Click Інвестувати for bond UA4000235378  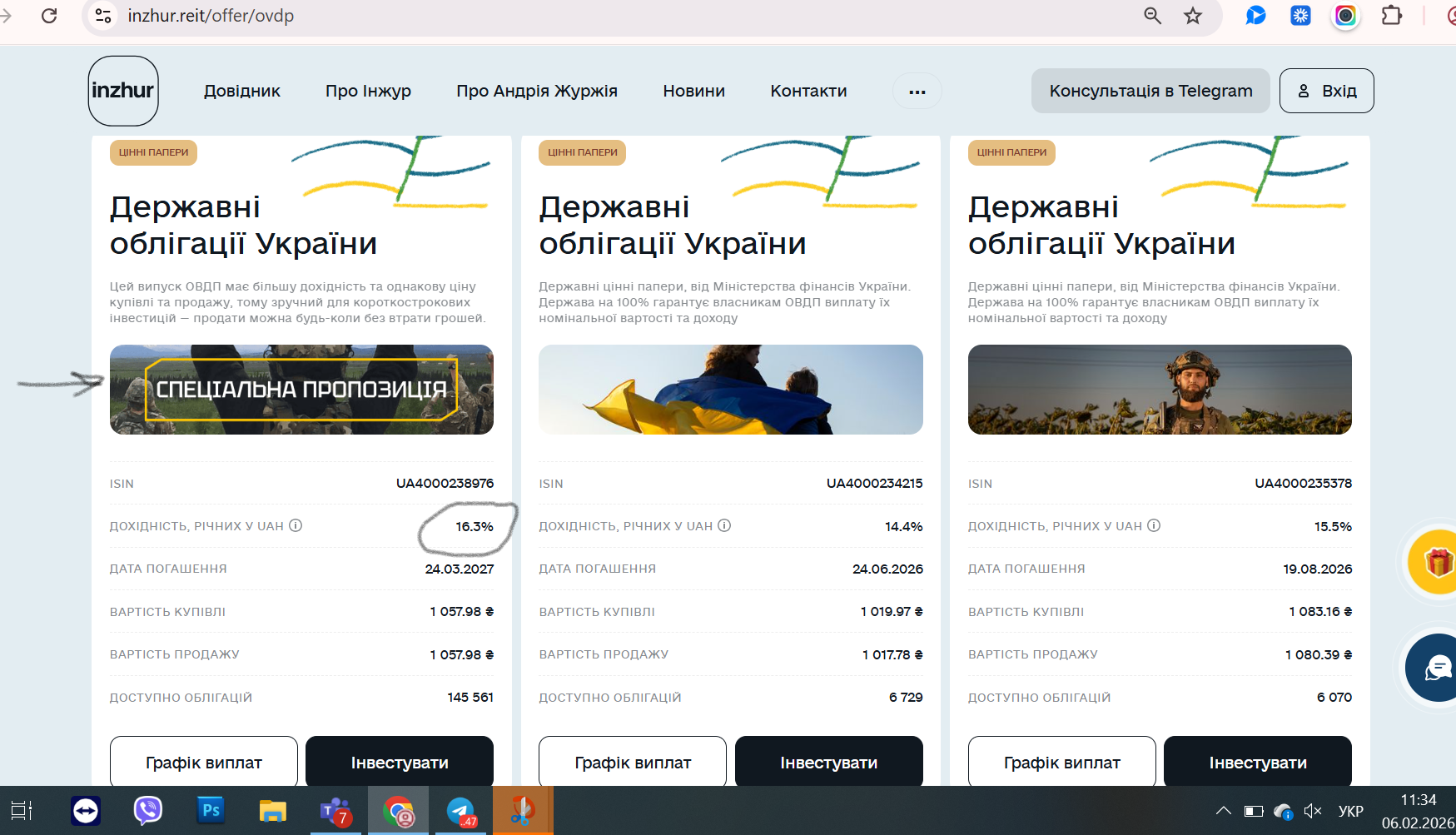coord(1258,761)
